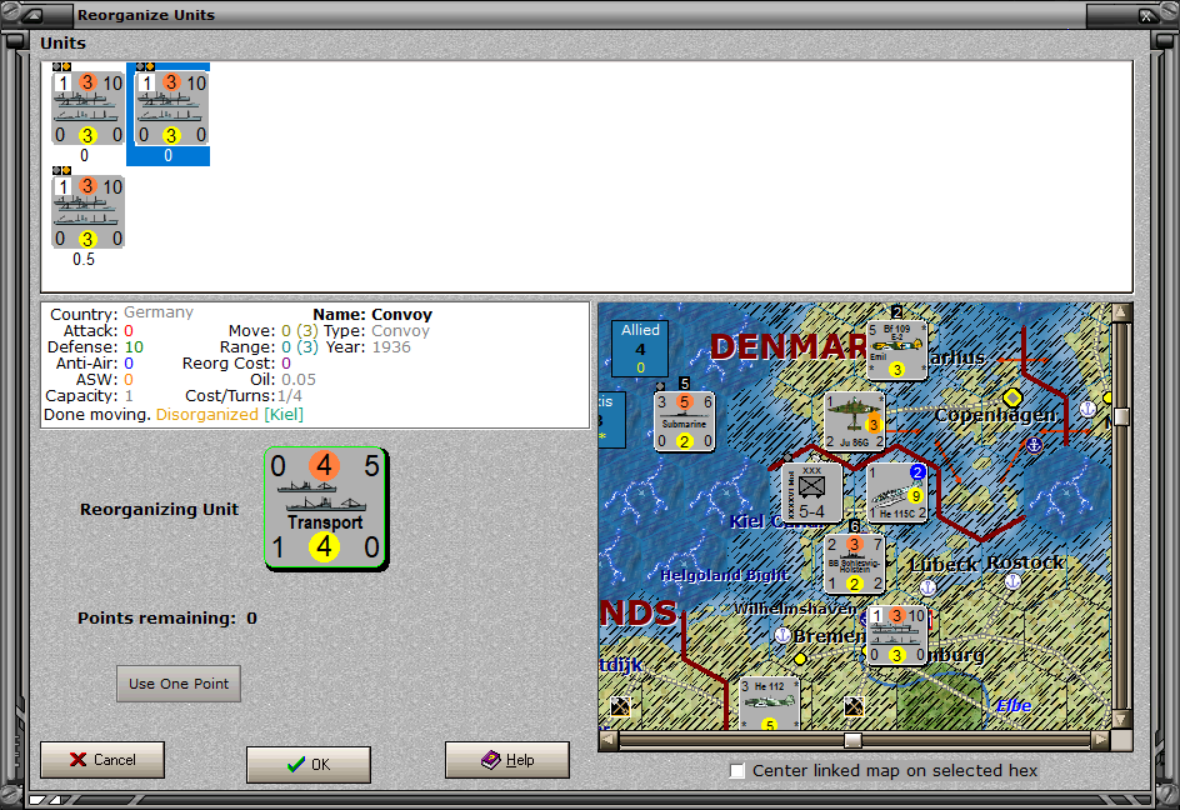Click the Bf 109 Emil fighter unit
Screen dimensions: 1180x810
tap(896, 350)
